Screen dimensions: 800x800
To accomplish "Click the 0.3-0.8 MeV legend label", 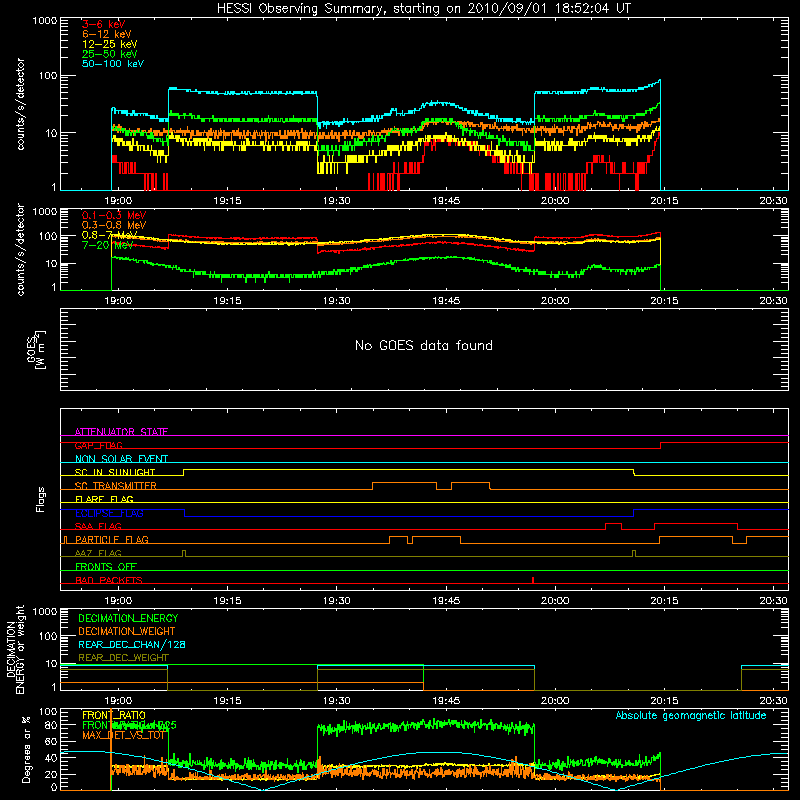I will pos(113,225).
